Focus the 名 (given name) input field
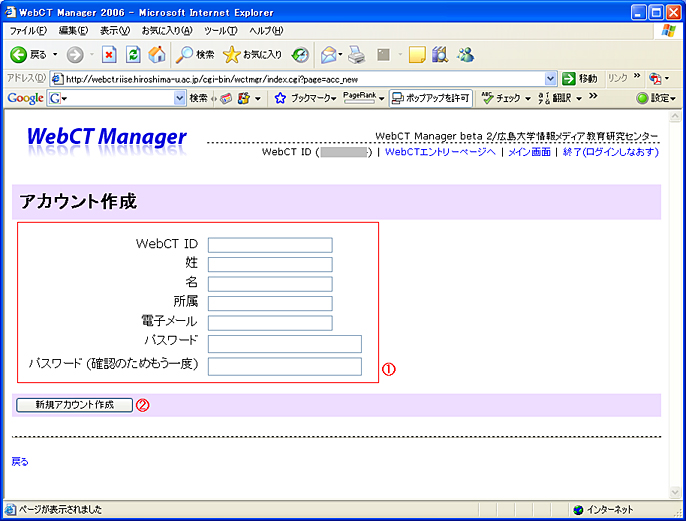This screenshot has height=521, width=686. coord(270,284)
